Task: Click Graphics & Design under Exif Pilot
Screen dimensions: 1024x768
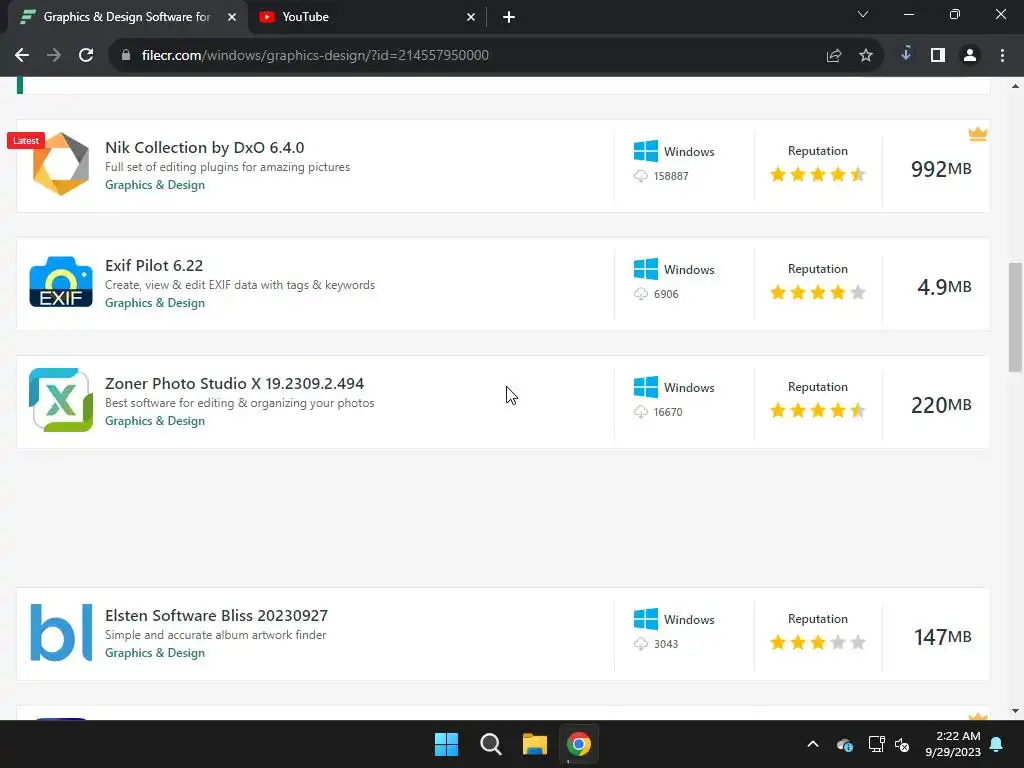Action: [x=155, y=303]
